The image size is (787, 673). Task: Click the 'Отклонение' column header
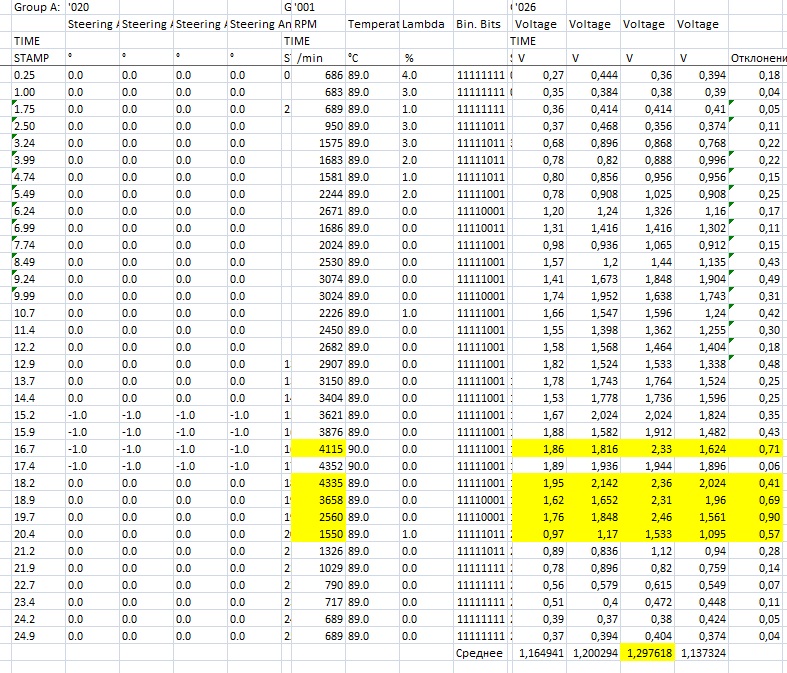pyautogui.click(x=756, y=59)
